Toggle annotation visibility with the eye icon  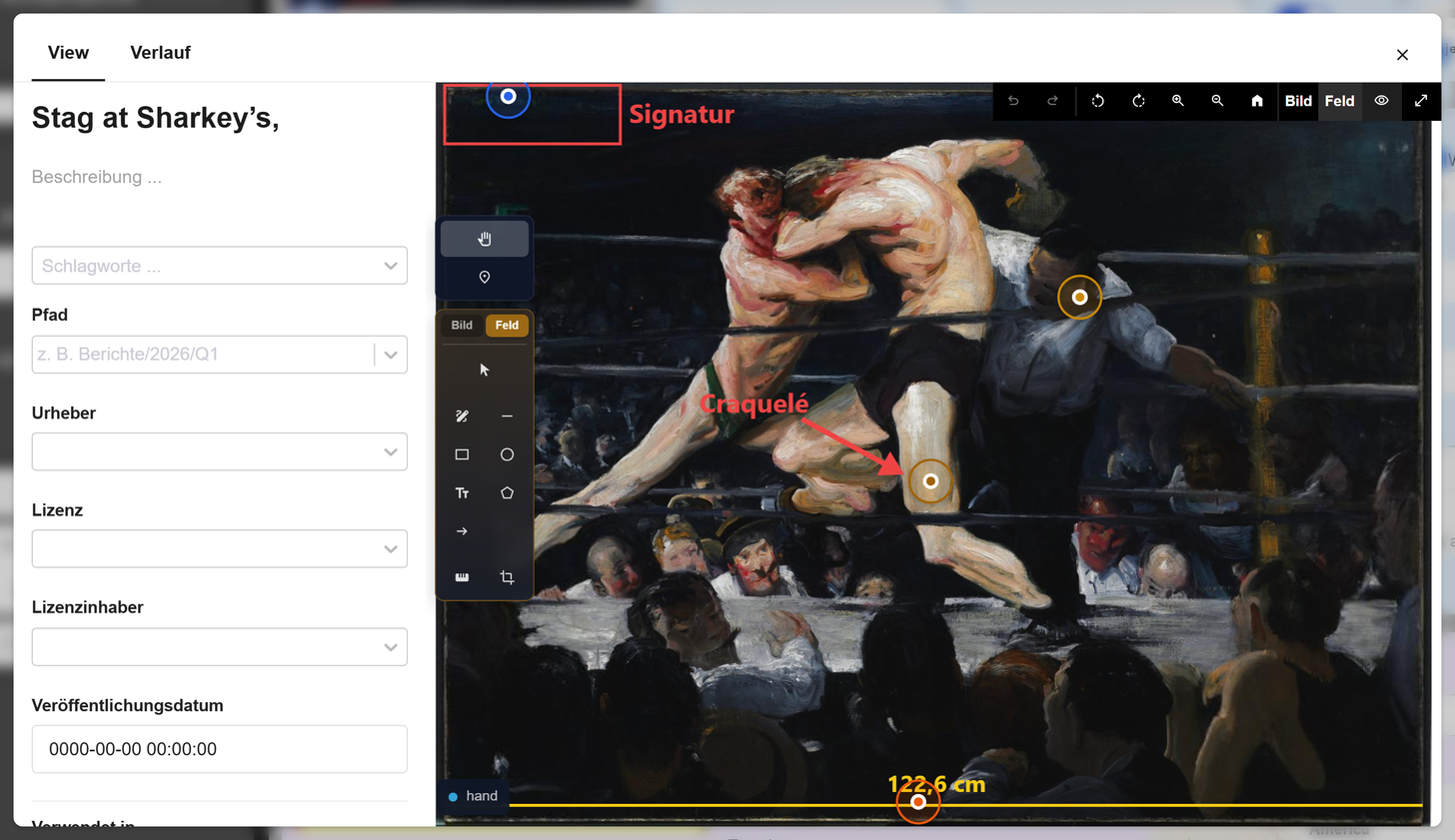tap(1381, 101)
